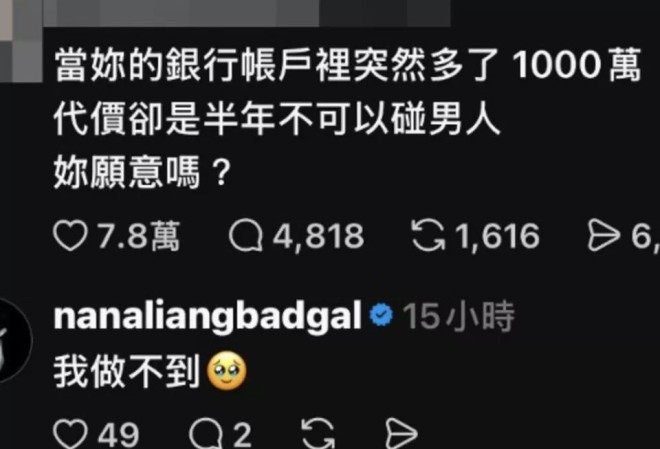Screen dimensions: 660x449
Task: View the 4,818 comments count
Action: tap(318, 236)
